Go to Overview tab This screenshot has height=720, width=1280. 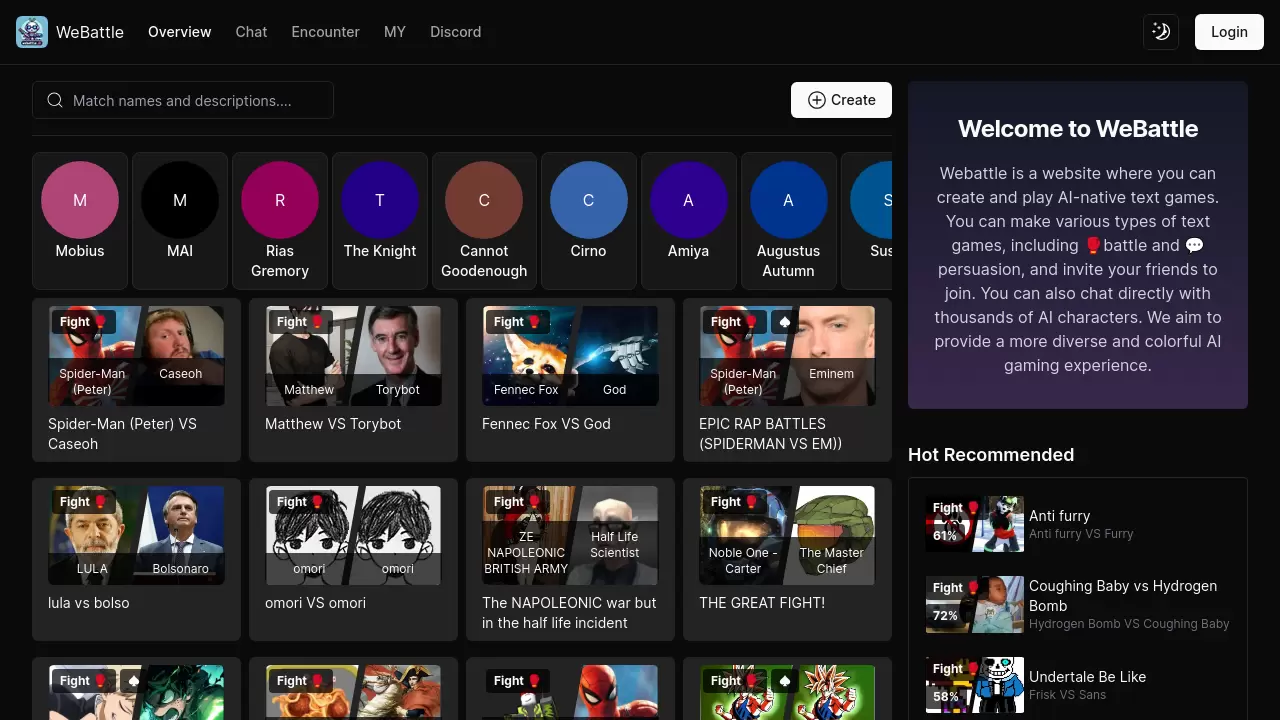click(x=180, y=32)
